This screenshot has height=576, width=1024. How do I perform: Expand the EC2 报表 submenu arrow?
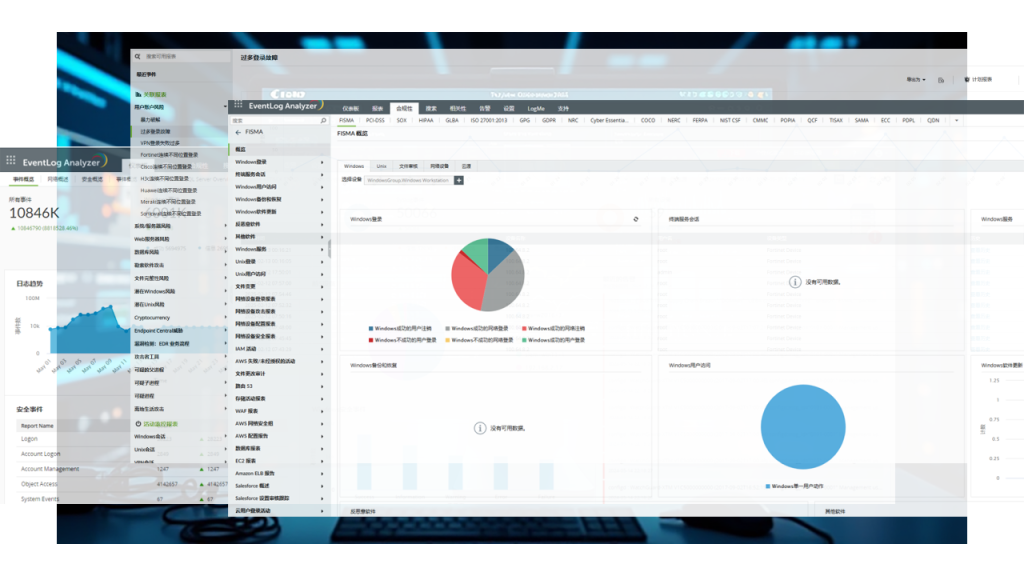pos(322,461)
